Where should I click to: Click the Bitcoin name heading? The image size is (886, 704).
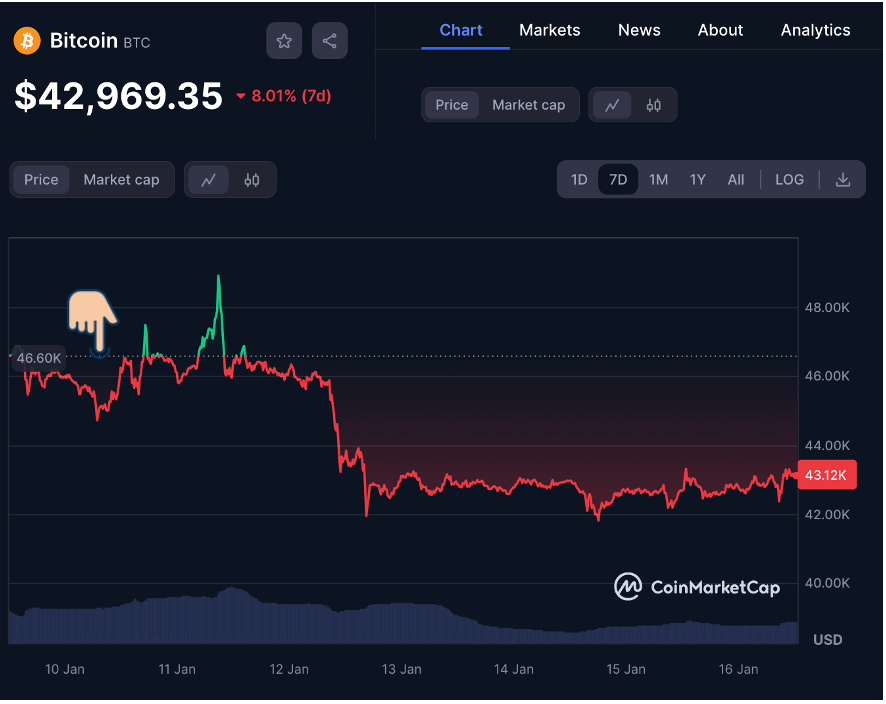(x=84, y=41)
